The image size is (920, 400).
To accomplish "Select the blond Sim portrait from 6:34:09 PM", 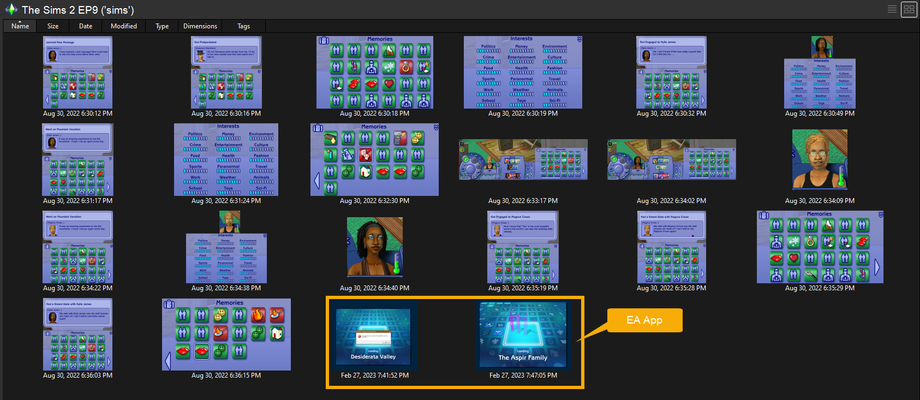I will [820, 159].
